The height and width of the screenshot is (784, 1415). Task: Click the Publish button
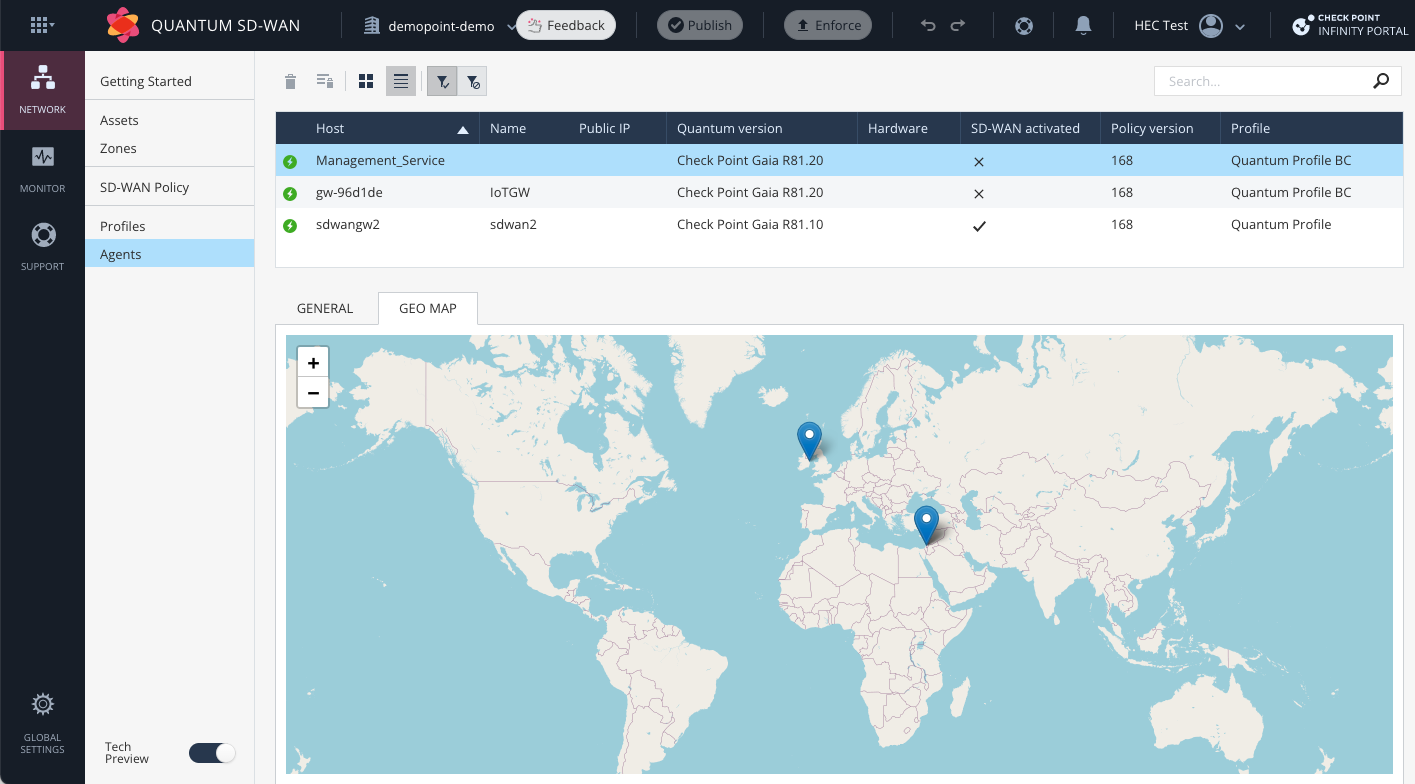click(700, 25)
